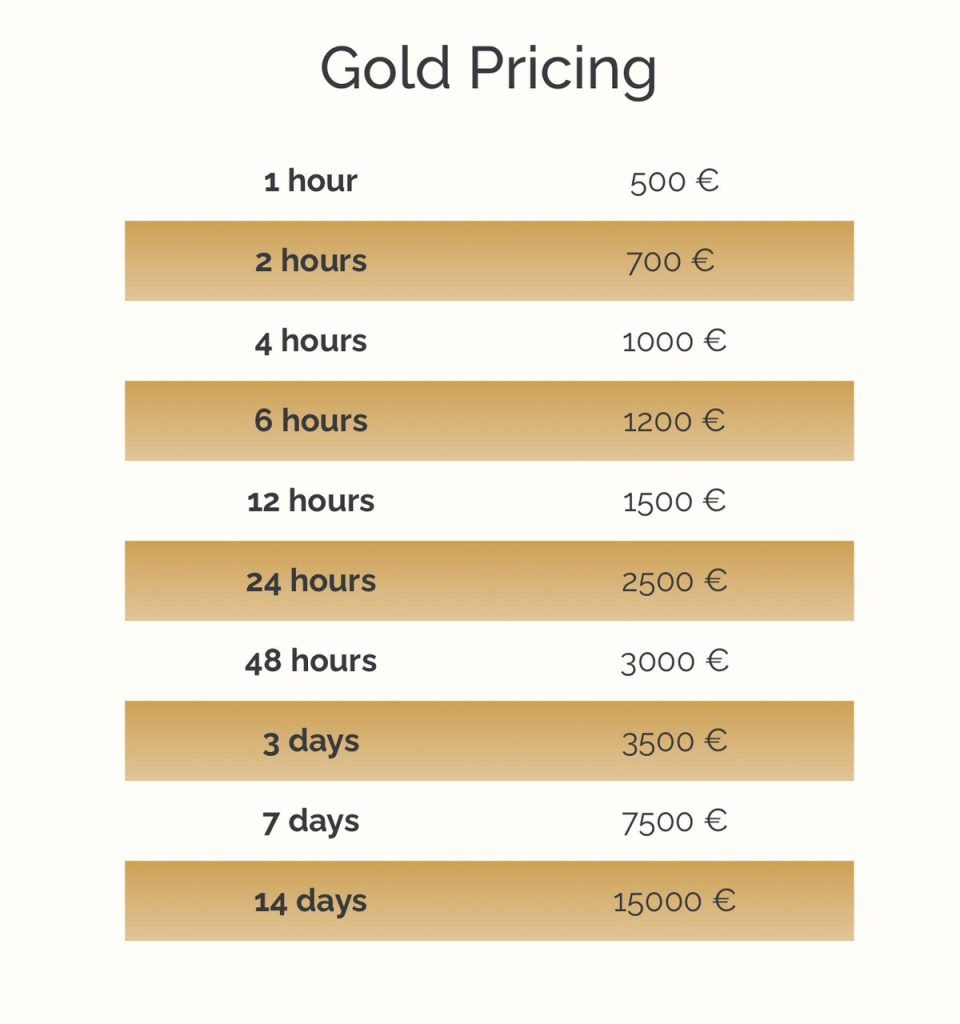The height and width of the screenshot is (1024, 960).
Task: Click the 3000 € price
Action: 674,662
